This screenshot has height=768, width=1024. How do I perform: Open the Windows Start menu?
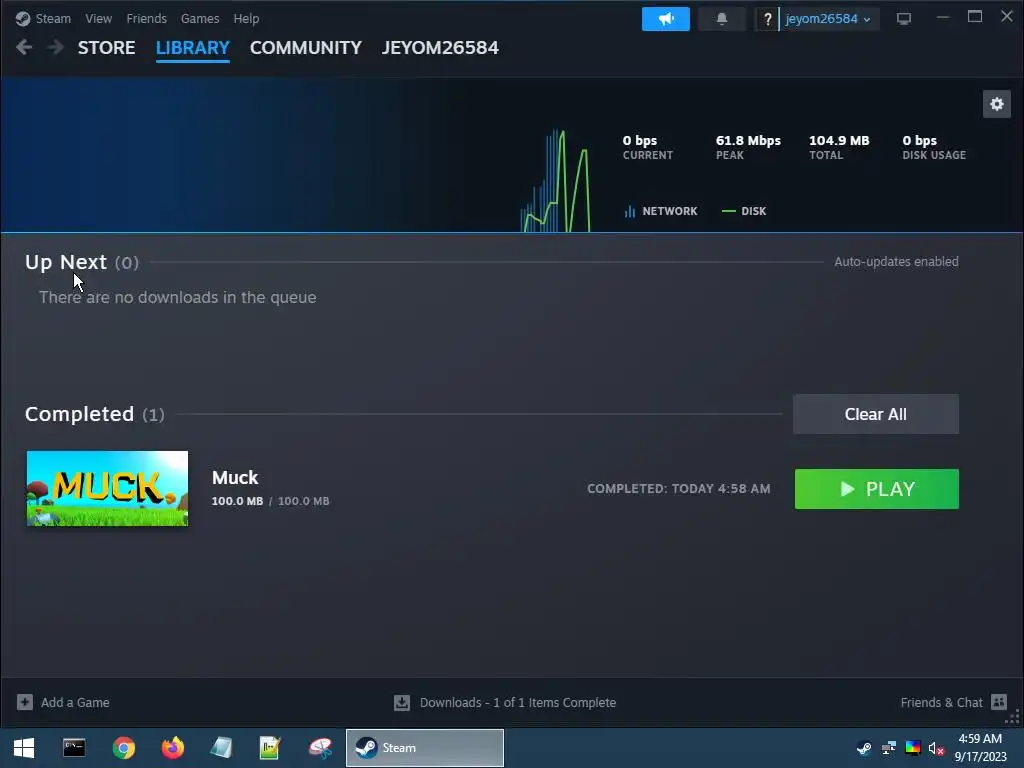pyautogui.click(x=24, y=748)
